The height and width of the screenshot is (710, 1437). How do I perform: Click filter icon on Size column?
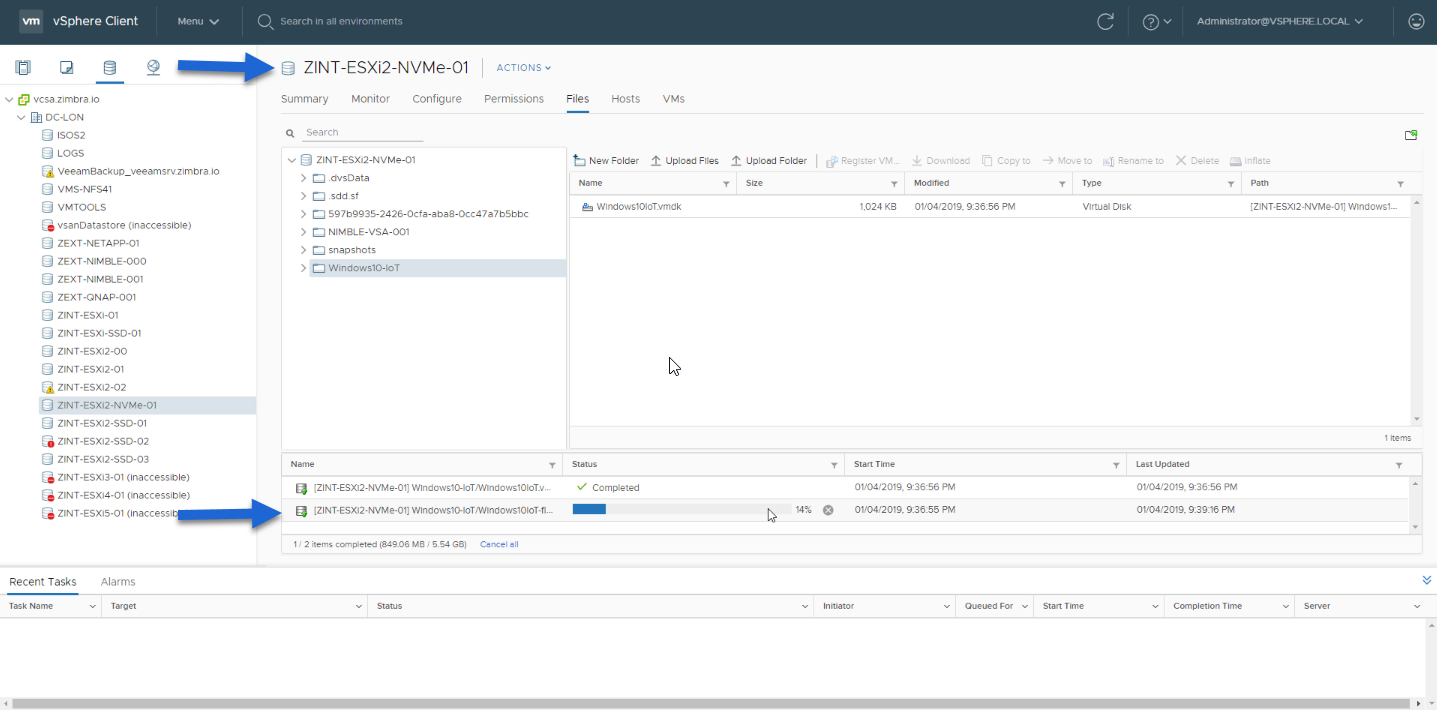click(x=894, y=184)
